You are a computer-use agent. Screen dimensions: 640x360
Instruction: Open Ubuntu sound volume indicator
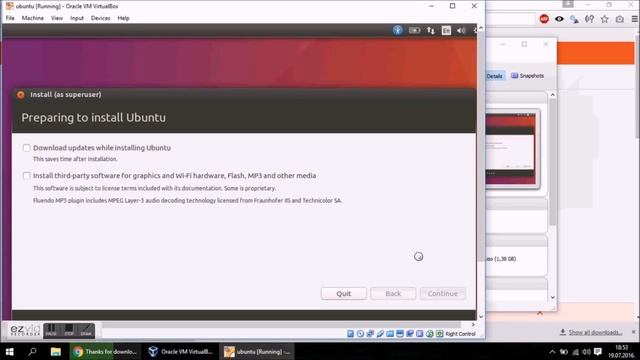coord(461,30)
